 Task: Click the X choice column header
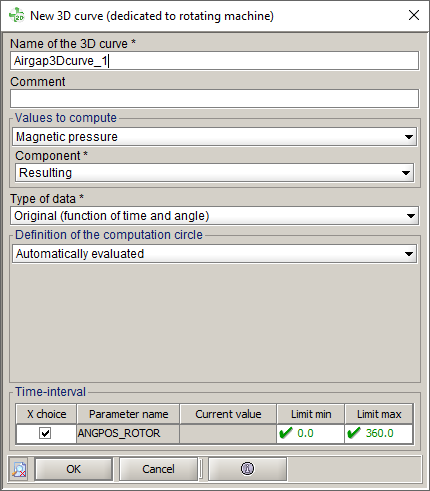pyautogui.click(x=46, y=414)
